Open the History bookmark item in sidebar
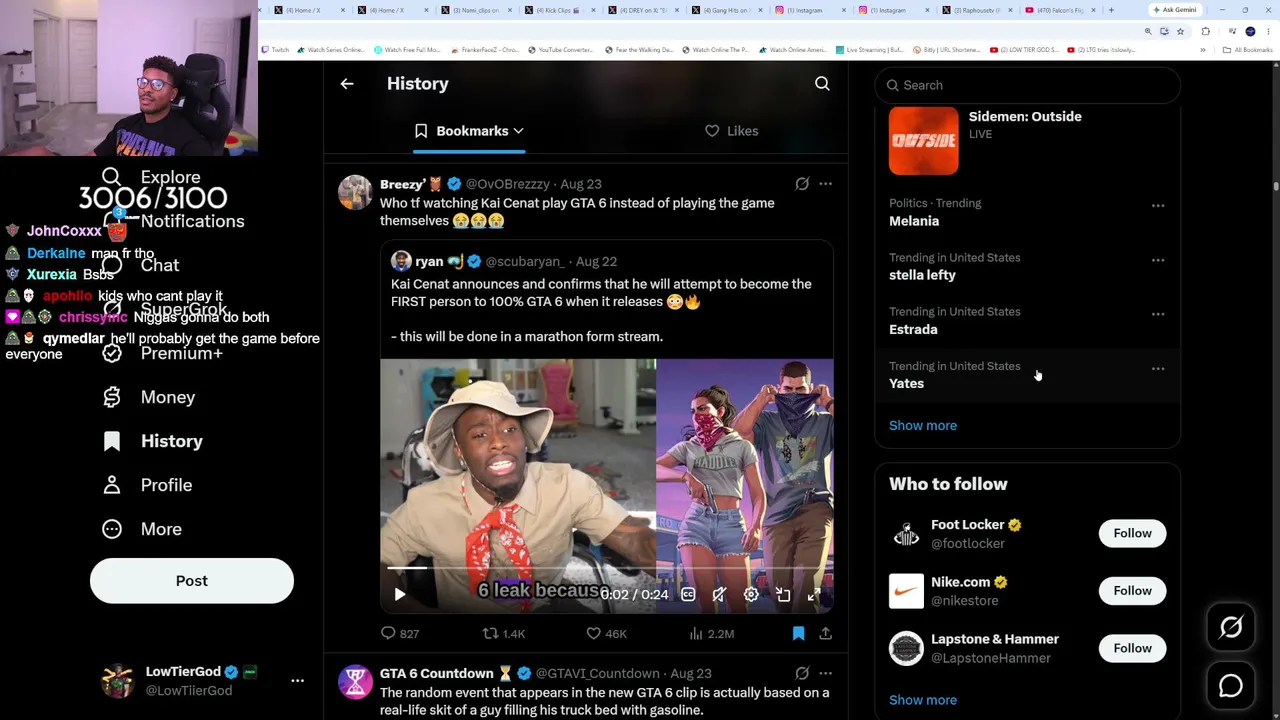This screenshot has width=1280, height=720. click(152, 441)
